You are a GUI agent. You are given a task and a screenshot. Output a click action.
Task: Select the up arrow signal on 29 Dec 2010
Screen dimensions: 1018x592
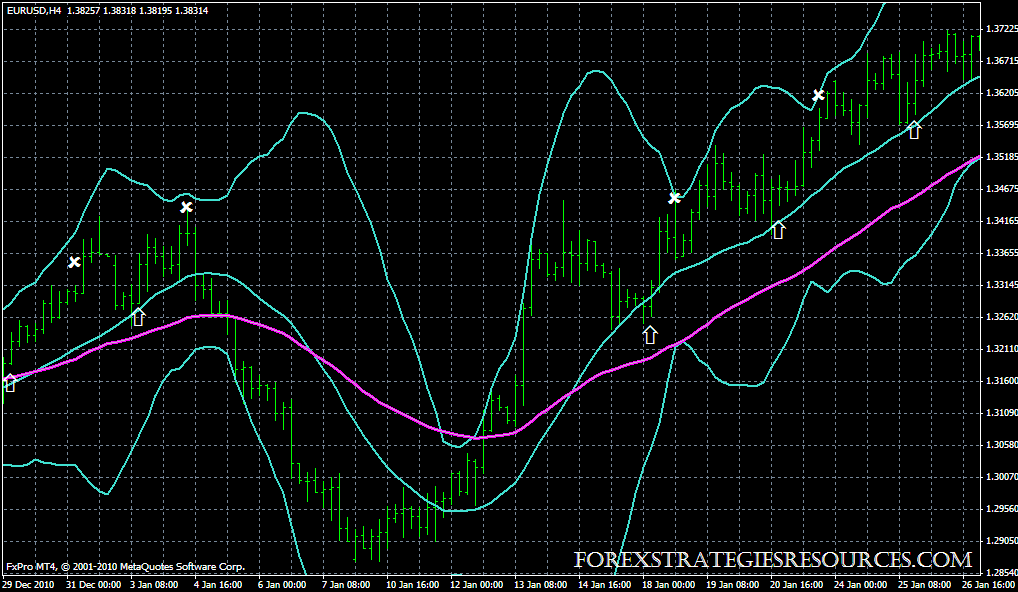pyautogui.click(x=10, y=383)
